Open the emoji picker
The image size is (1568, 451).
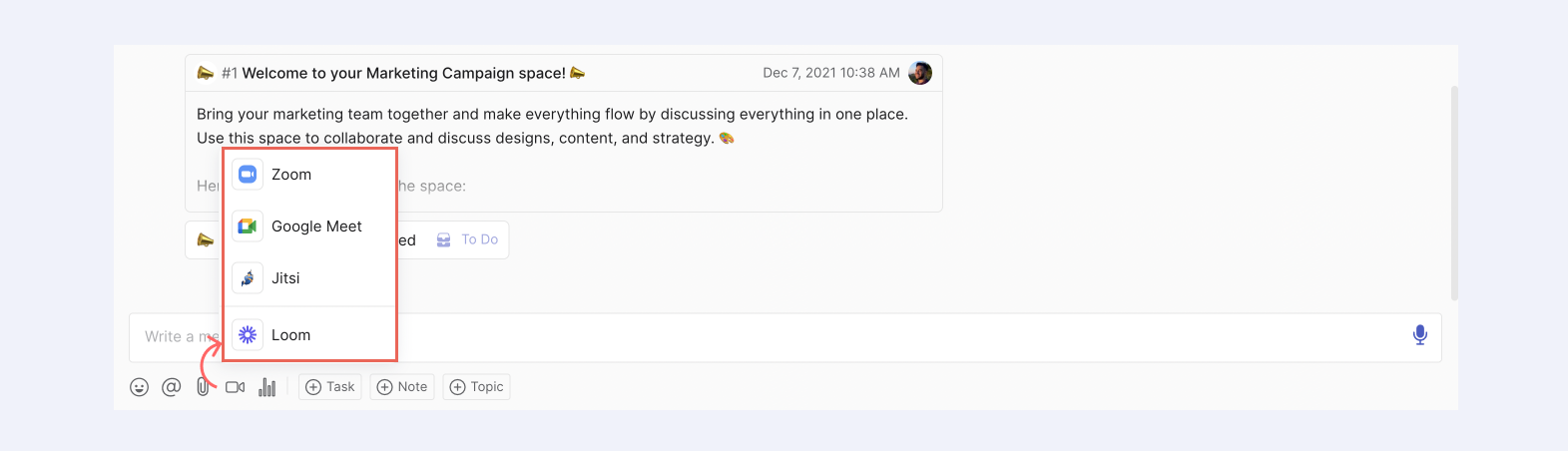[140, 387]
